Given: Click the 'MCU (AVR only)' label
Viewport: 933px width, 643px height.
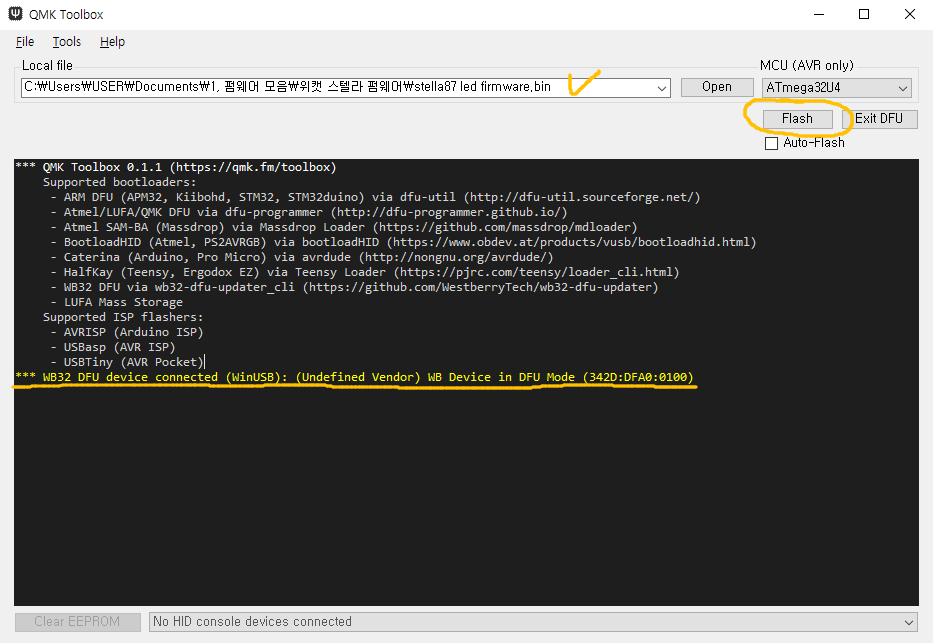Looking at the screenshot, I should [x=806, y=65].
